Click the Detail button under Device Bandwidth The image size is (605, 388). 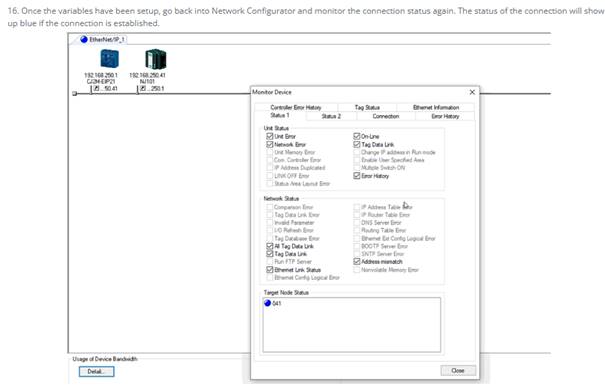pyautogui.click(x=96, y=371)
